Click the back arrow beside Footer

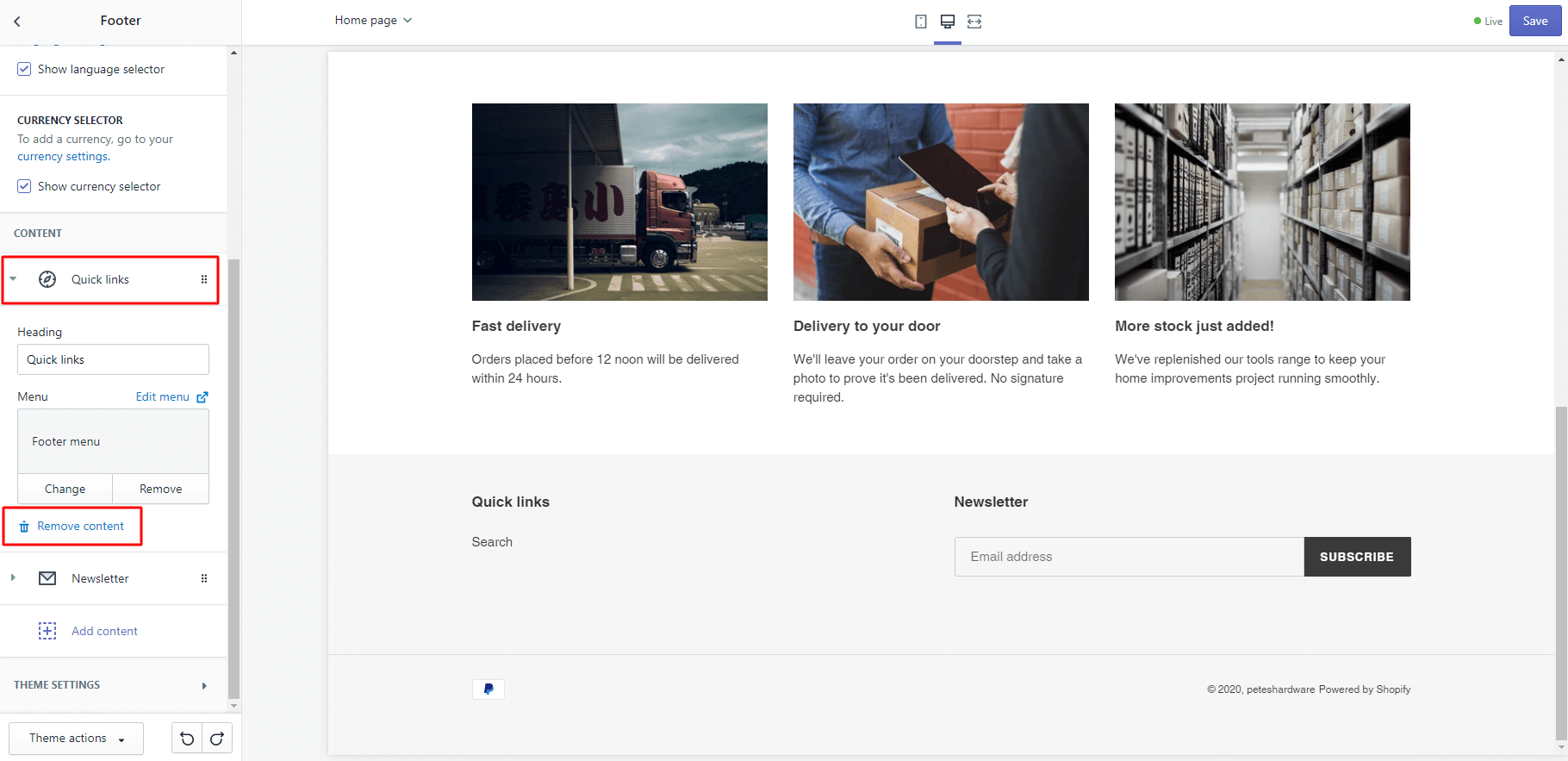tap(17, 22)
